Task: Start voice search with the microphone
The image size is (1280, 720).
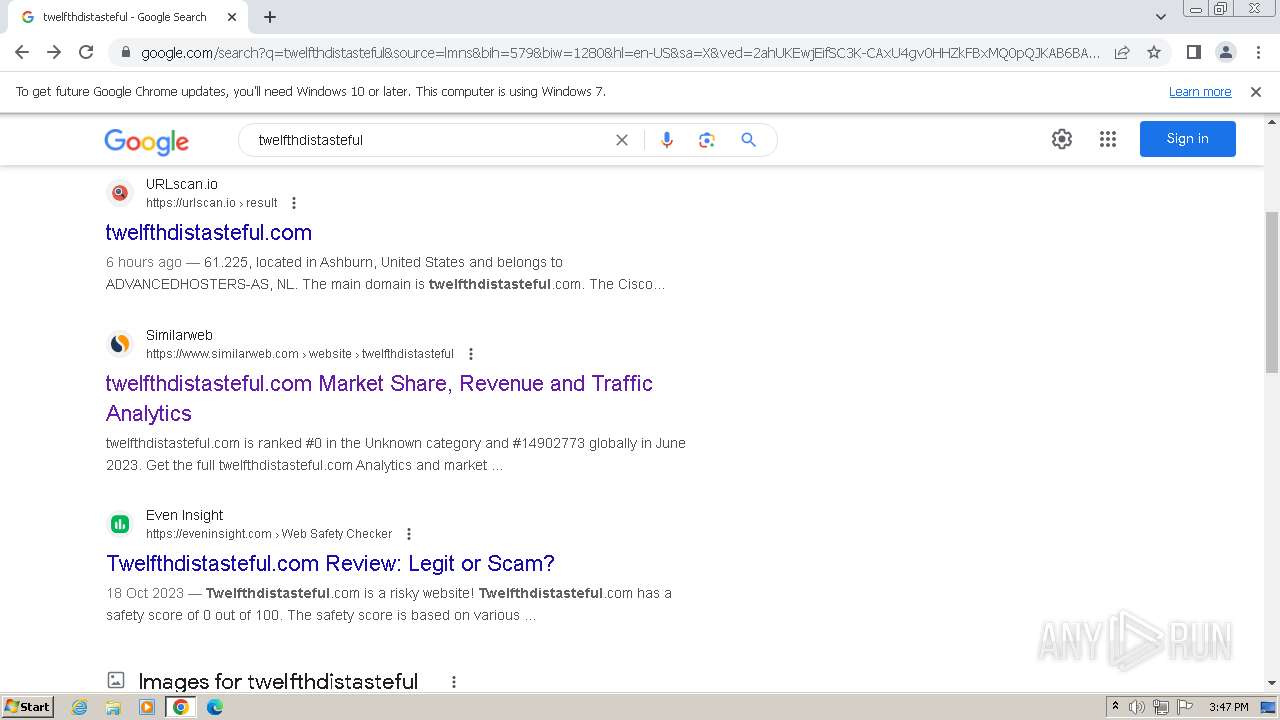Action: pos(667,140)
